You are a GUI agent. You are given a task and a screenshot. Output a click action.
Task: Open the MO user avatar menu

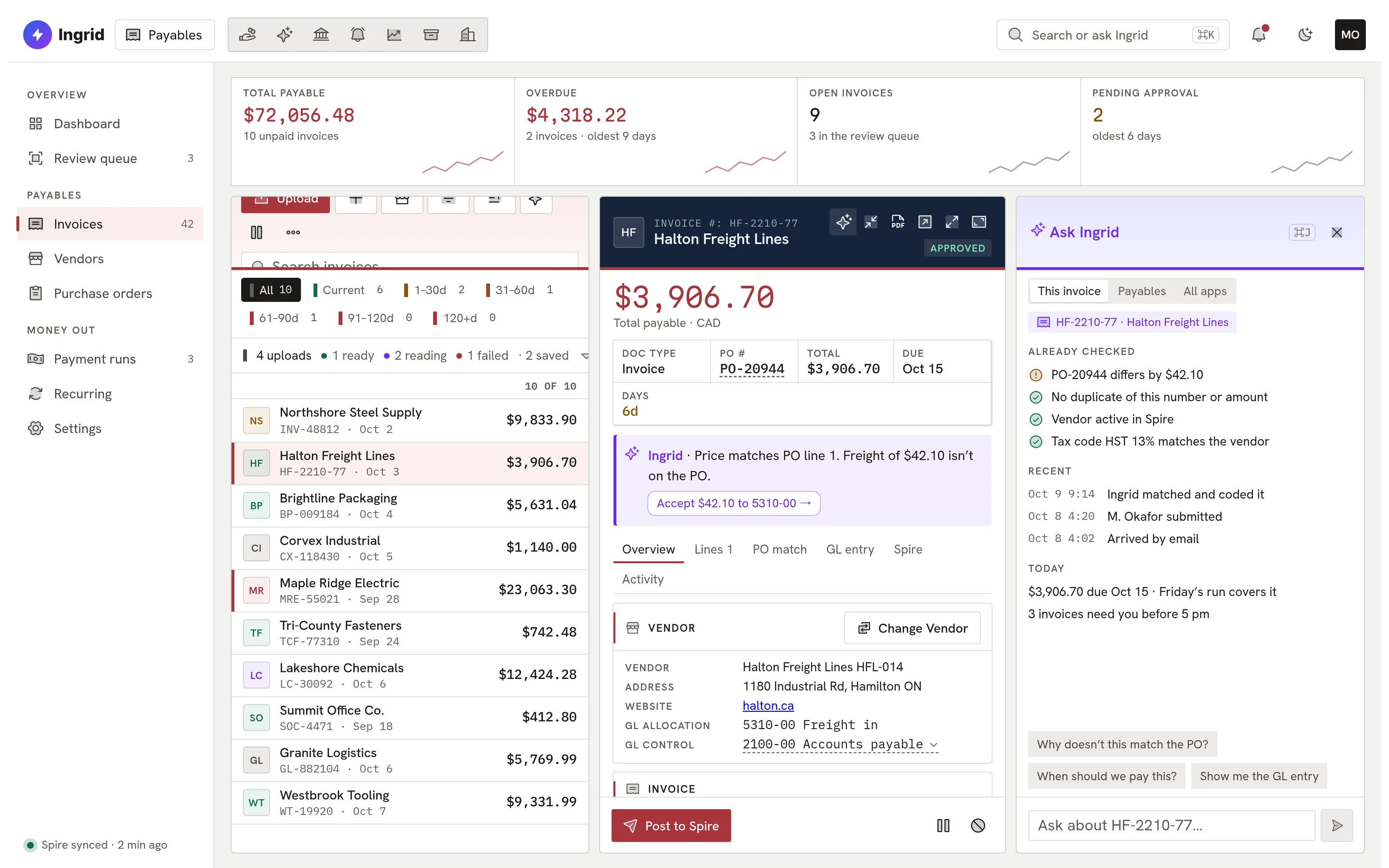click(x=1350, y=34)
